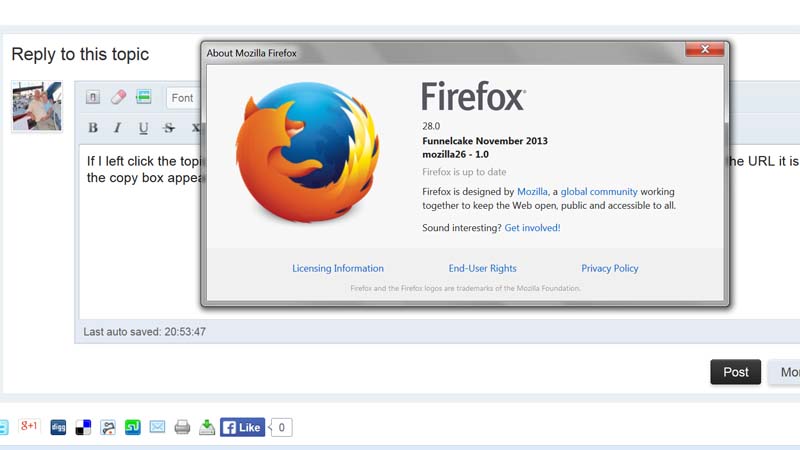Open the End-User Rights link
Image resolution: width=800 pixels, height=450 pixels.
(482, 268)
